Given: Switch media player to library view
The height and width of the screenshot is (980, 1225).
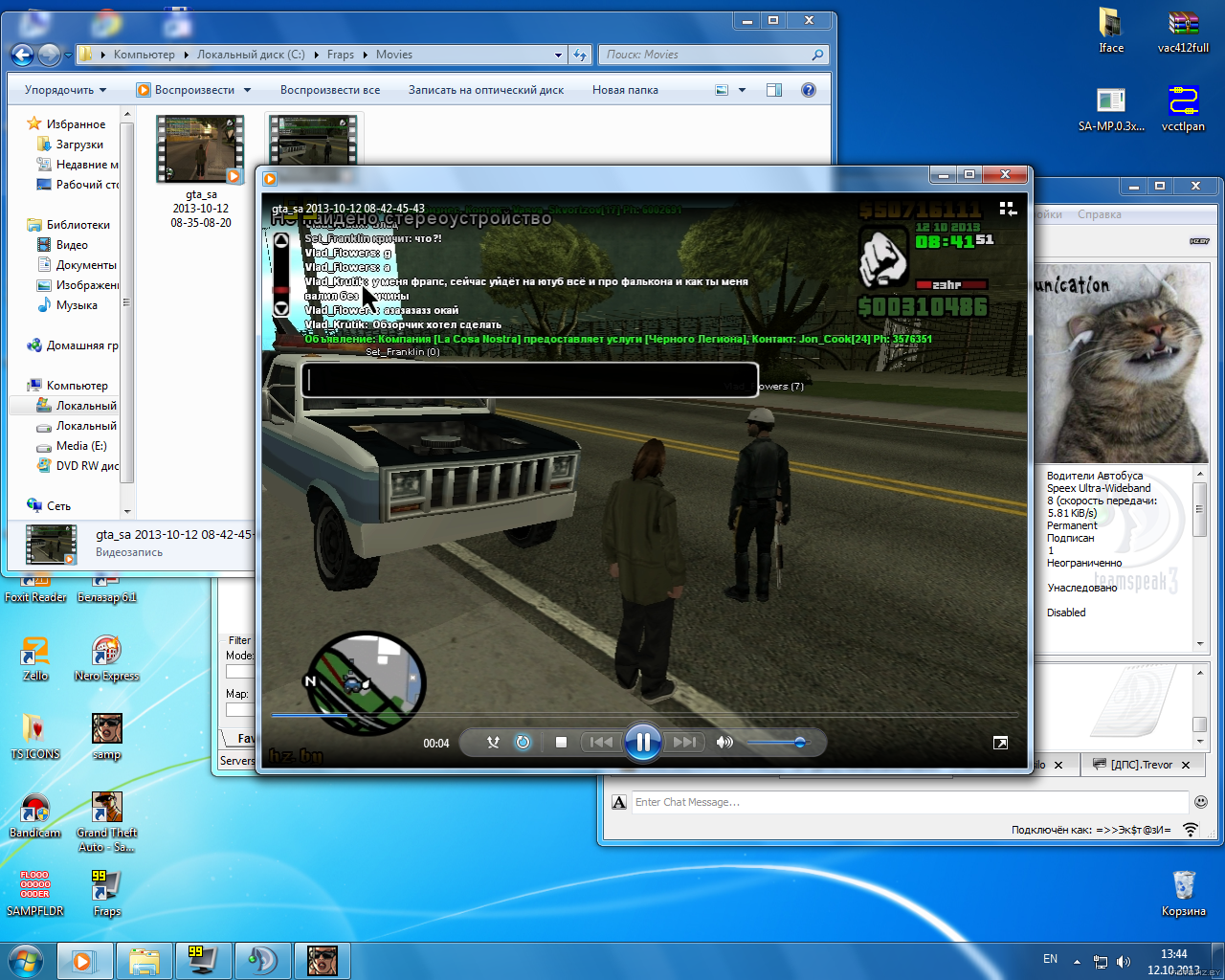Looking at the screenshot, I should 1008,209.
